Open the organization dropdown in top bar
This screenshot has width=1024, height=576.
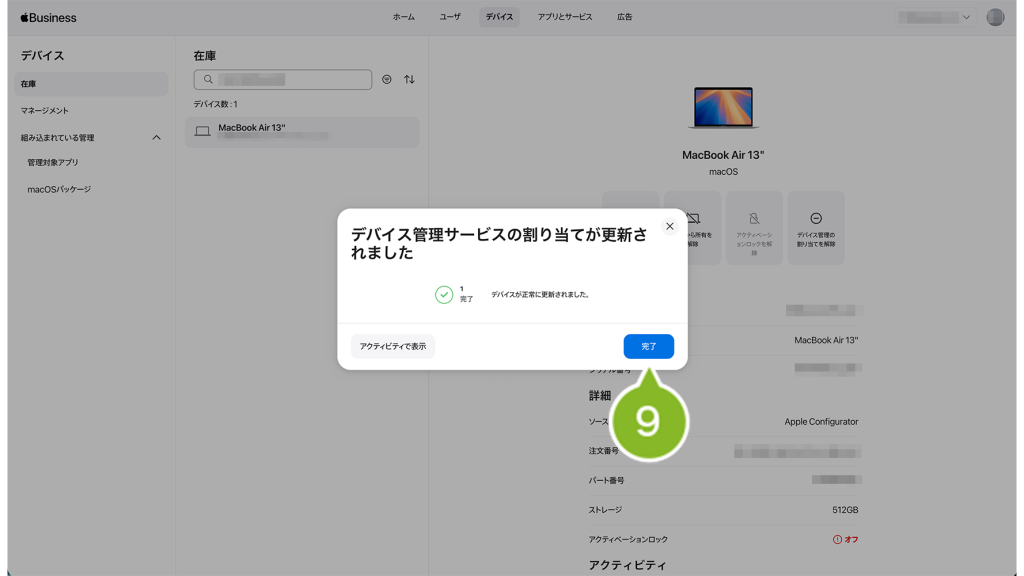(x=934, y=17)
